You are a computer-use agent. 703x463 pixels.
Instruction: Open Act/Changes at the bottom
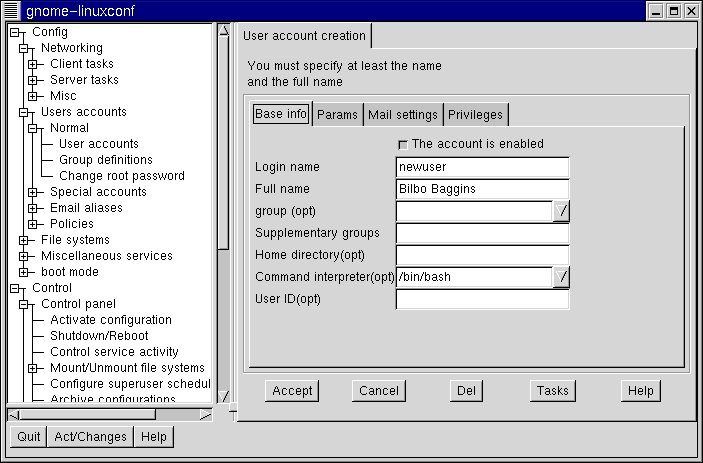pos(90,437)
